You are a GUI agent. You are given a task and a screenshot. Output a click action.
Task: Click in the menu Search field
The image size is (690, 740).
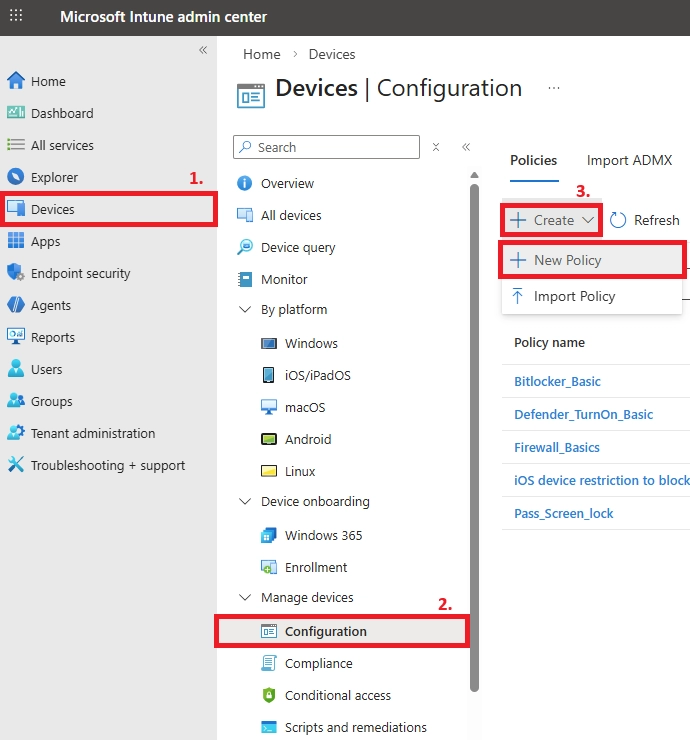click(x=326, y=147)
